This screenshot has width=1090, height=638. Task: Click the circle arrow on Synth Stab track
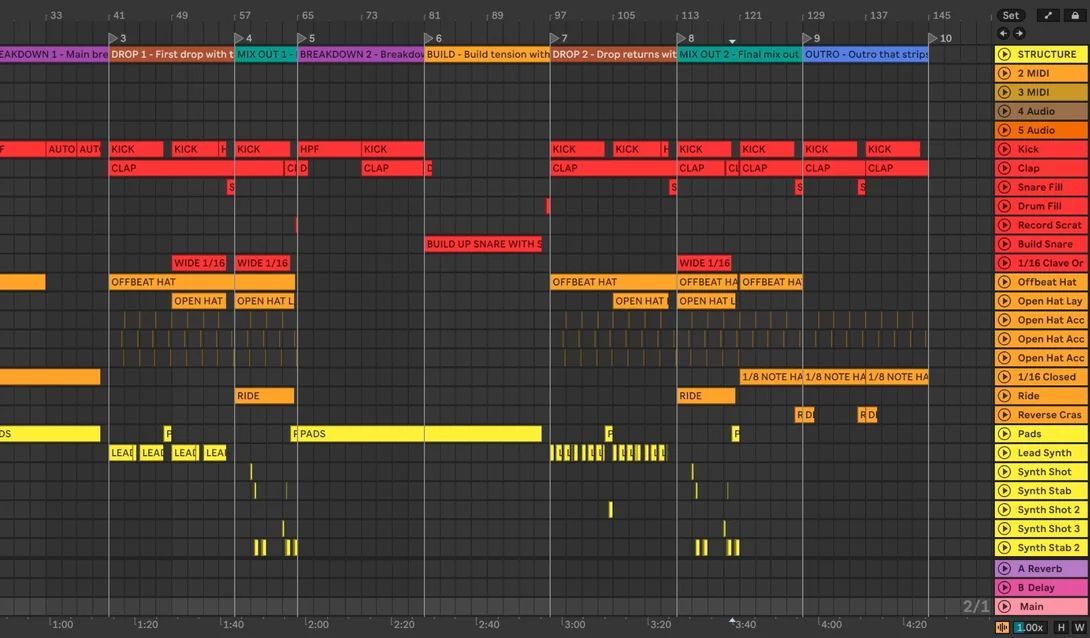1004,491
